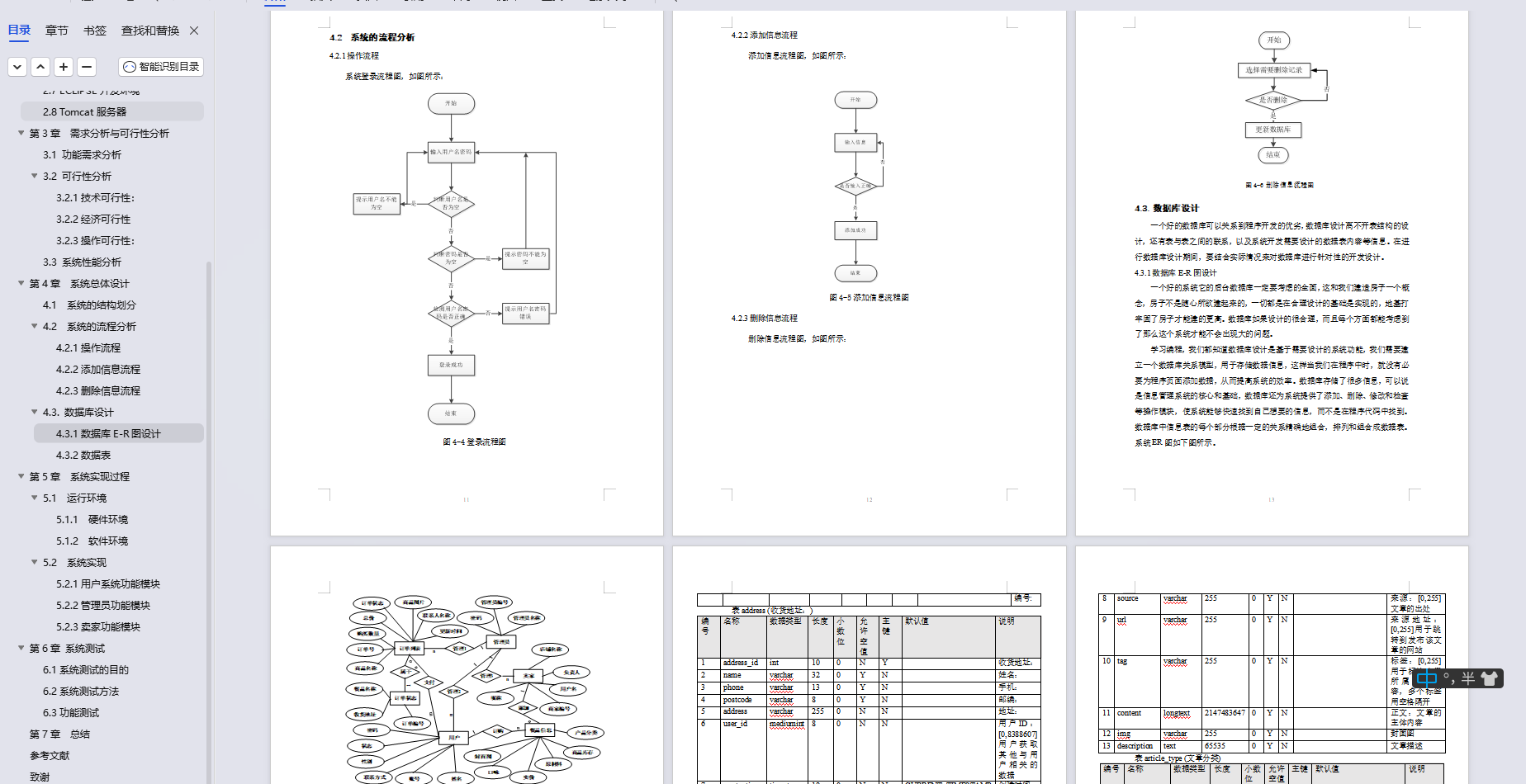
Task: Switch to the 目录 tab
Action: coord(19,31)
